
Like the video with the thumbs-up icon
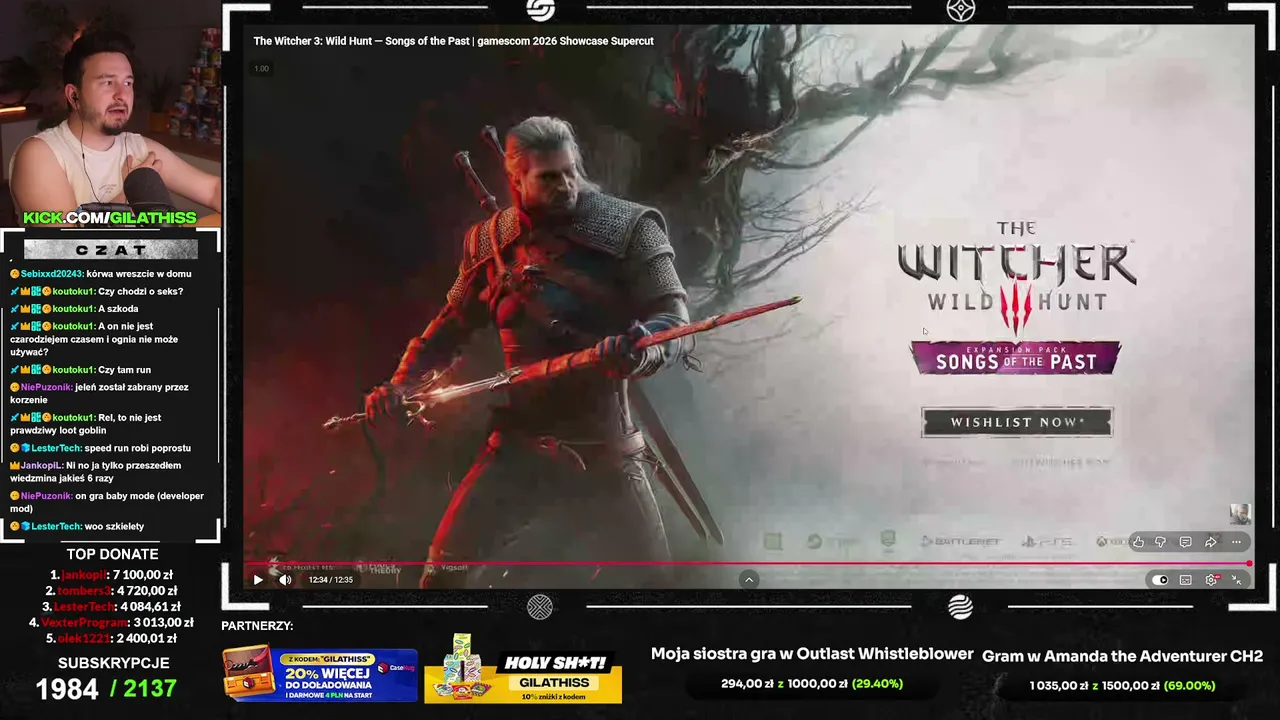1138,542
